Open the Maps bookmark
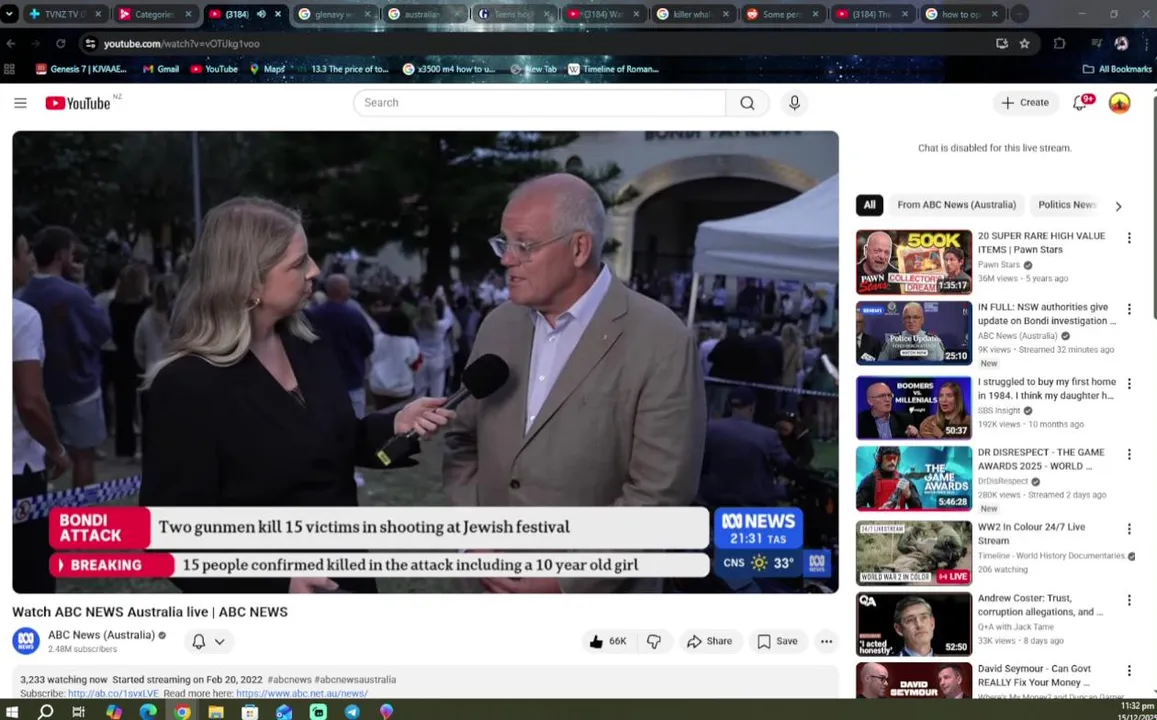Screen dimensions: 1157x720 click(x=267, y=69)
